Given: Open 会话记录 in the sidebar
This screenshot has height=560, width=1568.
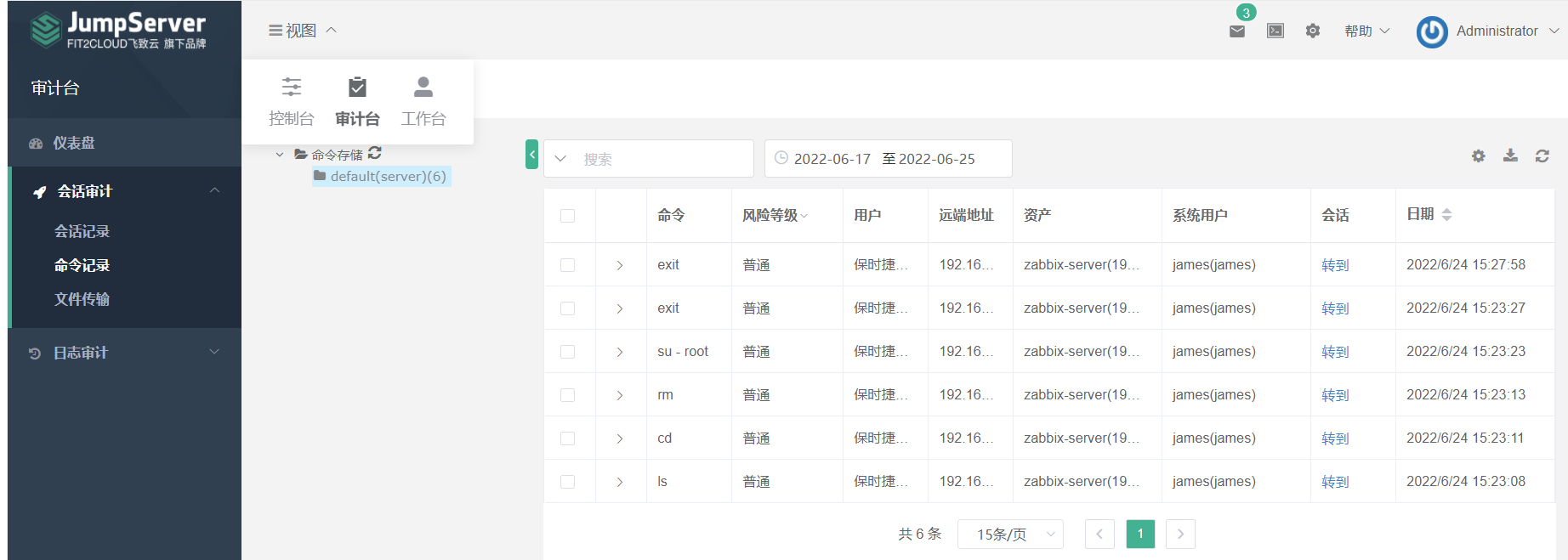Looking at the screenshot, I should tap(82, 231).
